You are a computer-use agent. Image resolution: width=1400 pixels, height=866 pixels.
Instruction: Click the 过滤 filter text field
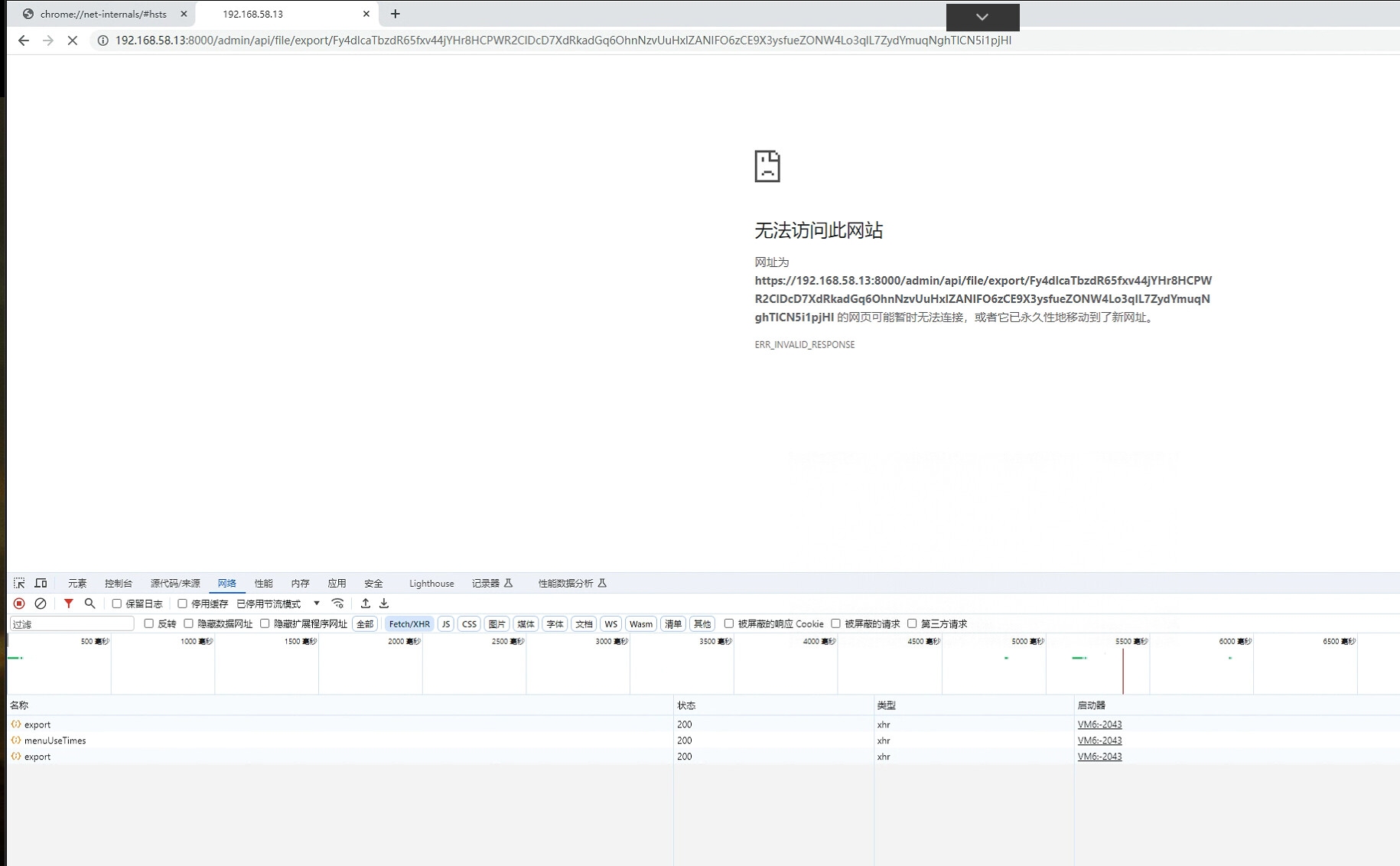pyautogui.click(x=72, y=624)
